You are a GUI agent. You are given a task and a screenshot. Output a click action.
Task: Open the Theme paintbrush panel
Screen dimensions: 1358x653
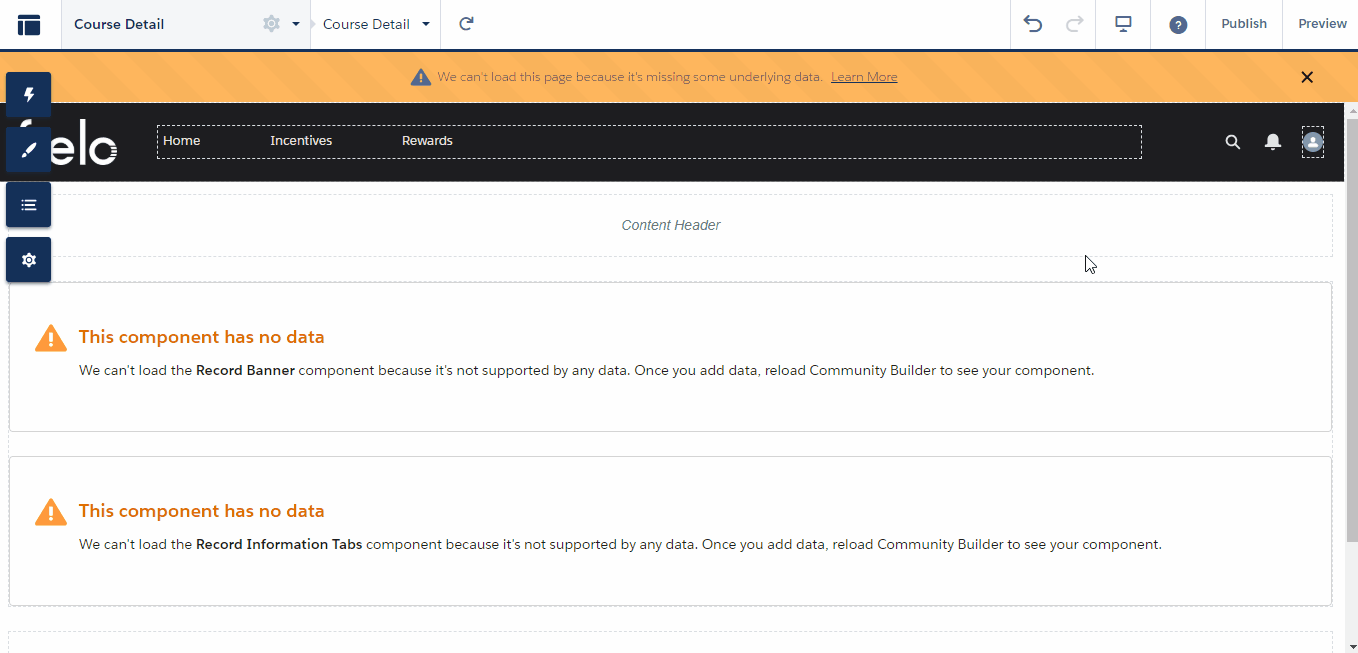(x=29, y=150)
